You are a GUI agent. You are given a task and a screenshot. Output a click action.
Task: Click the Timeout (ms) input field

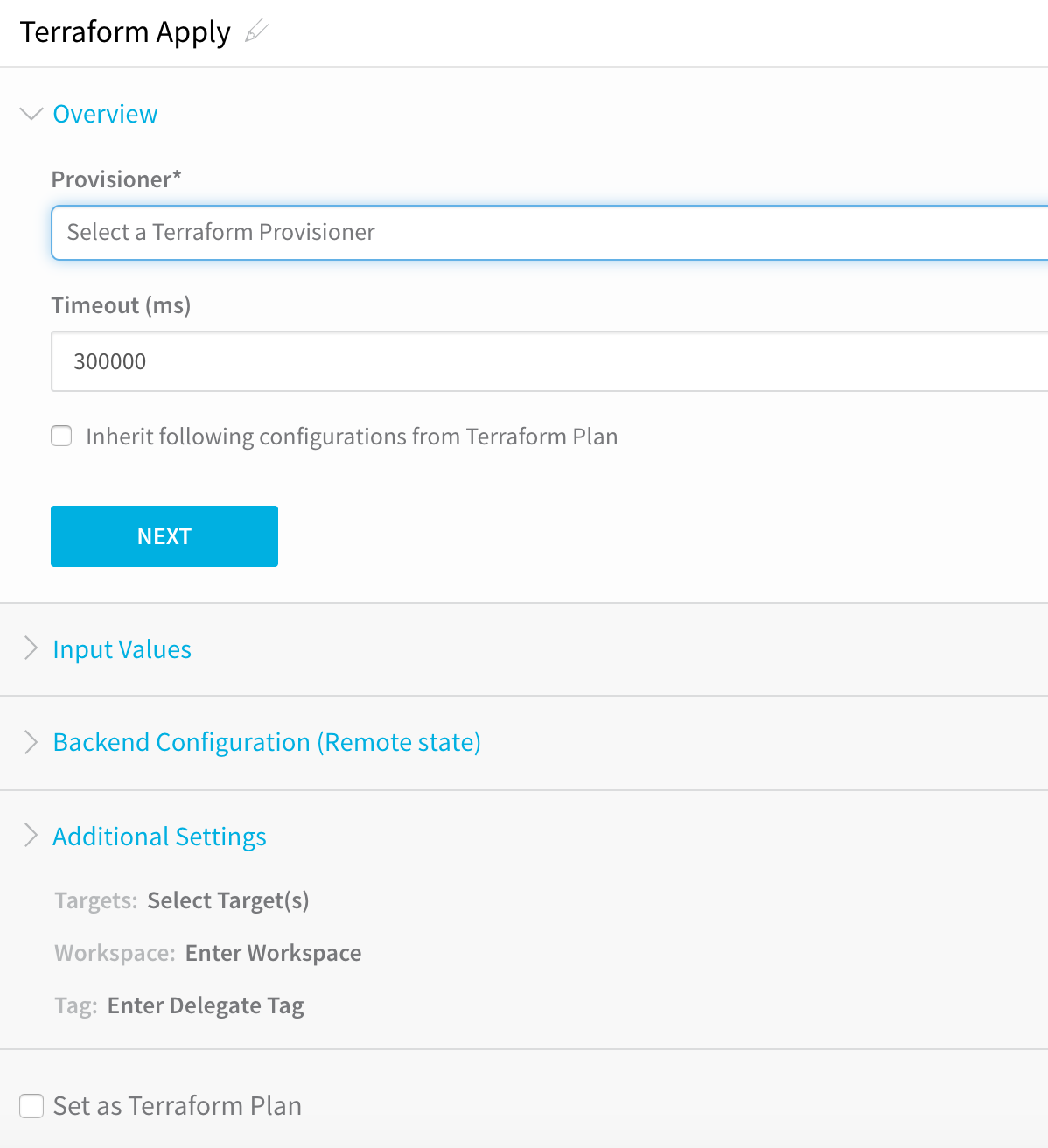click(x=549, y=361)
